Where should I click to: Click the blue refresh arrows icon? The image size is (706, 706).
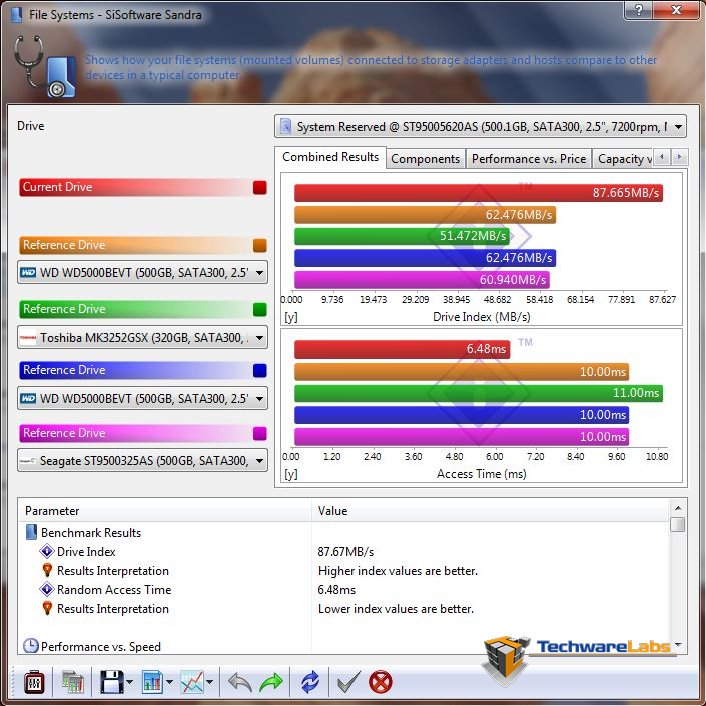[310, 683]
